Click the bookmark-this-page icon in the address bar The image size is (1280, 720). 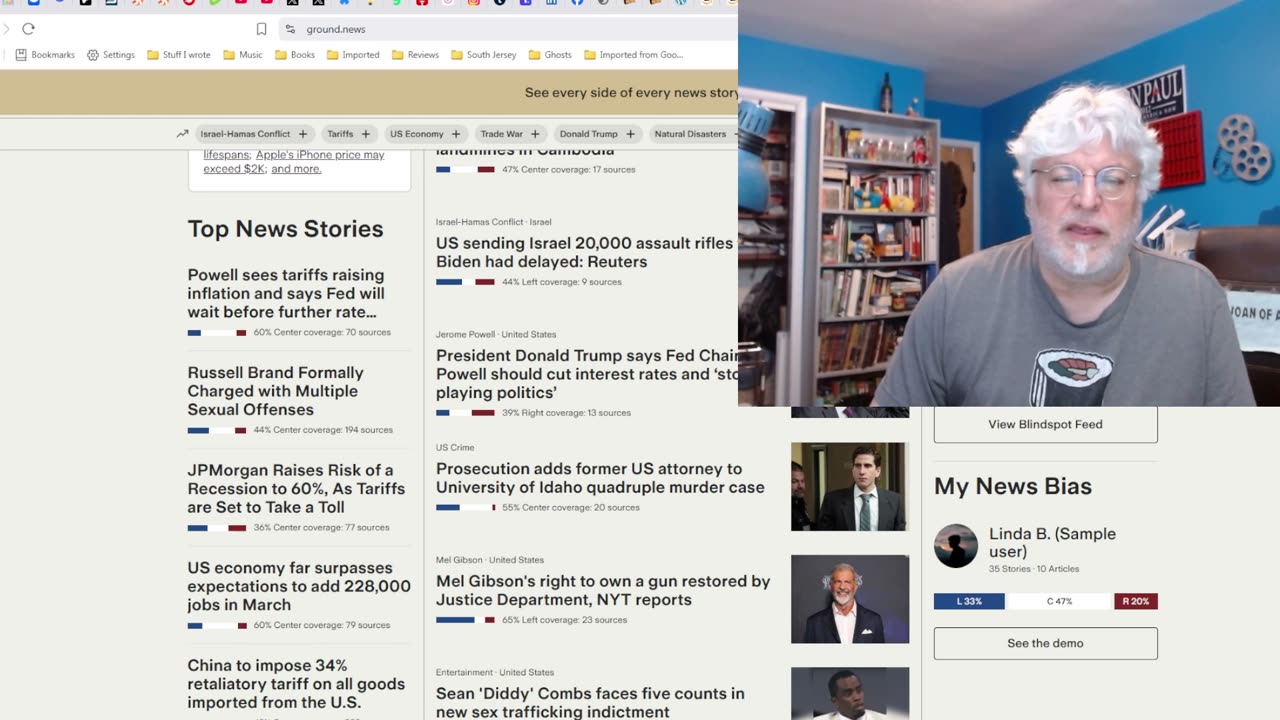pos(261,29)
